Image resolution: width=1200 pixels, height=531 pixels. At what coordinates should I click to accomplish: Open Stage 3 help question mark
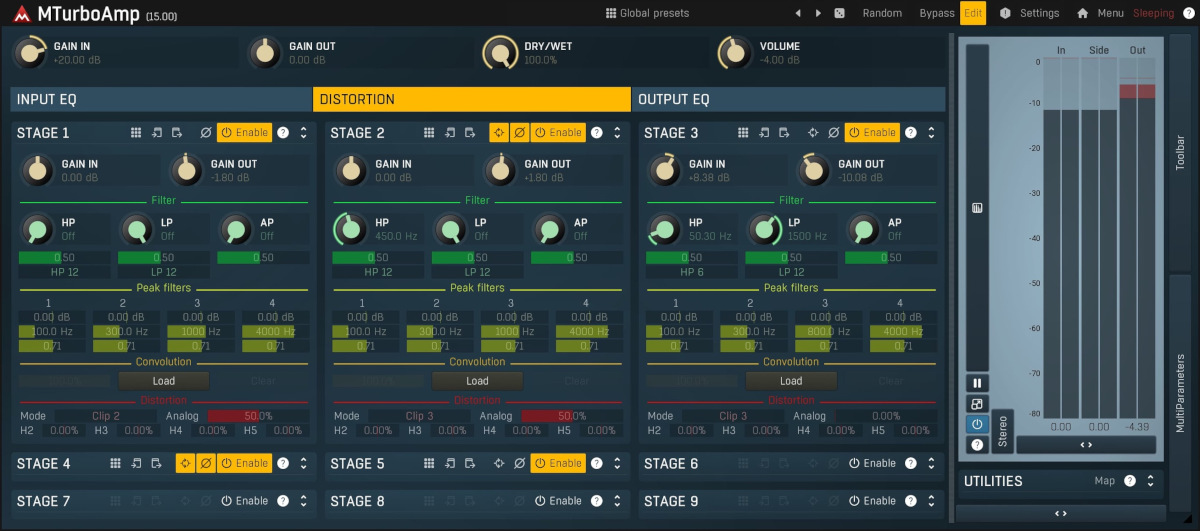(911, 133)
